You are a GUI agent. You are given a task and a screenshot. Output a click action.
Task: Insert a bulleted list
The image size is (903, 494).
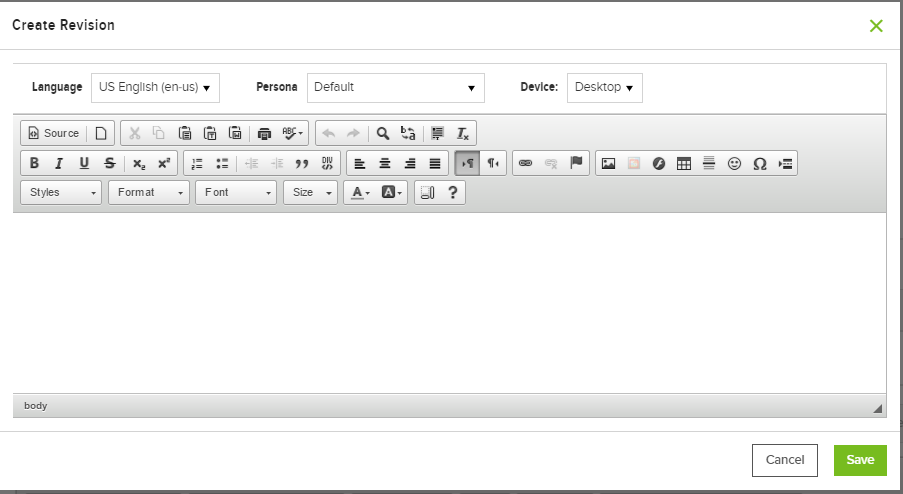coord(222,163)
